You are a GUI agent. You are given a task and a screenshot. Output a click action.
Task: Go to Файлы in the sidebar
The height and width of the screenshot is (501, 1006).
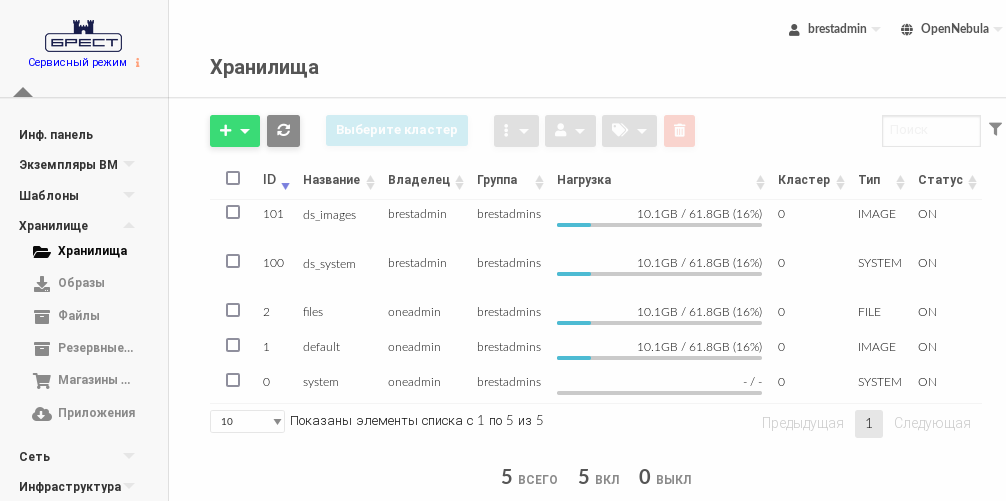click(78, 316)
